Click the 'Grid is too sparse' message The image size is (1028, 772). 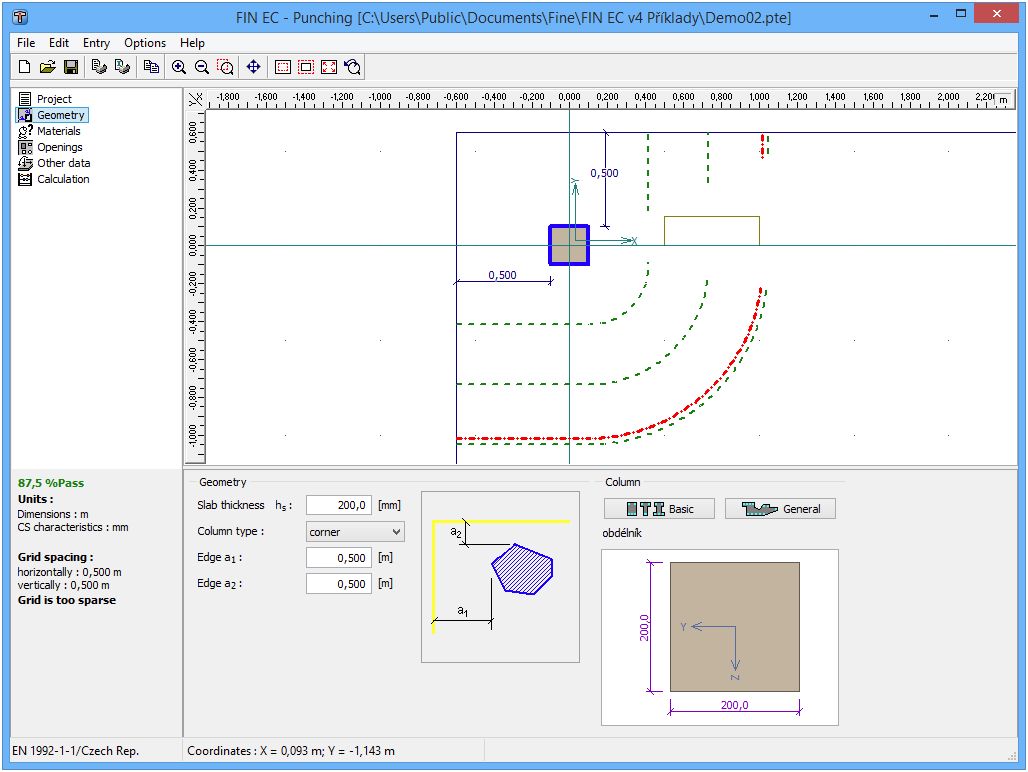coord(67,600)
